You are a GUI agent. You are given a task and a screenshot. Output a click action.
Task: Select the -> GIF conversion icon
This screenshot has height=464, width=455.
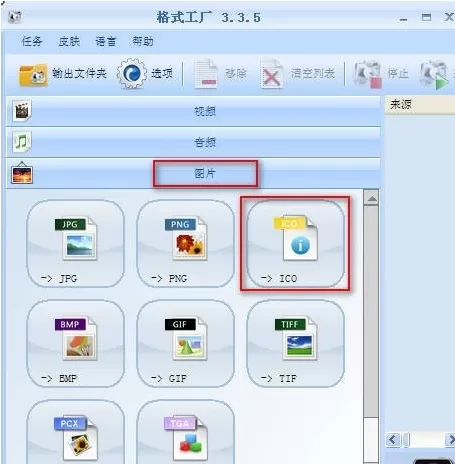tap(186, 344)
